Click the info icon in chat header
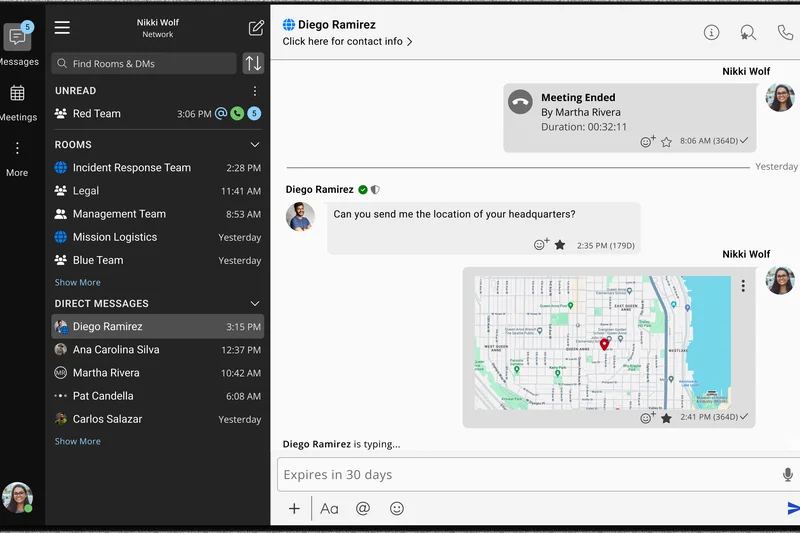This screenshot has width=800, height=533. pos(712,32)
